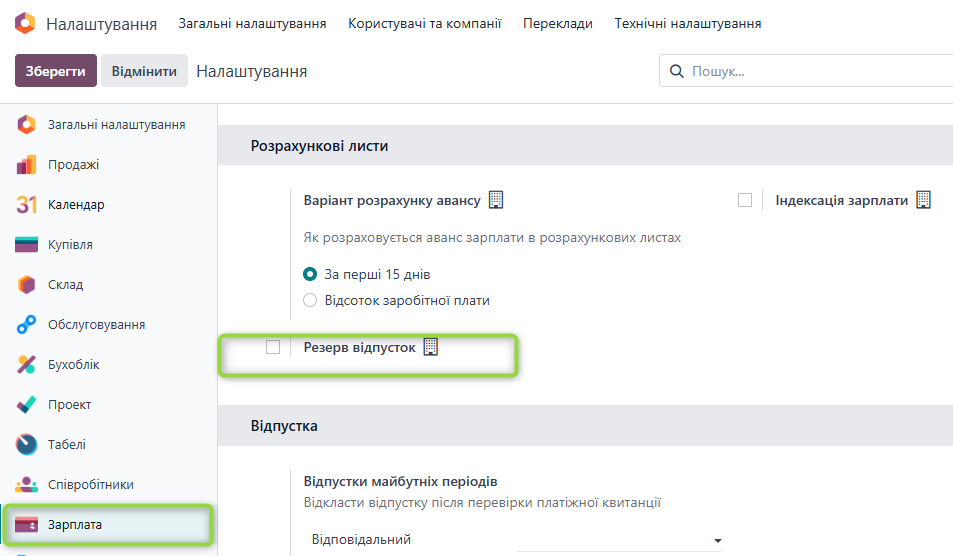This screenshot has height=556, width=953.
Task: Click the Склад sidebar icon
Action: pyautogui.click(x=26, y=284)
